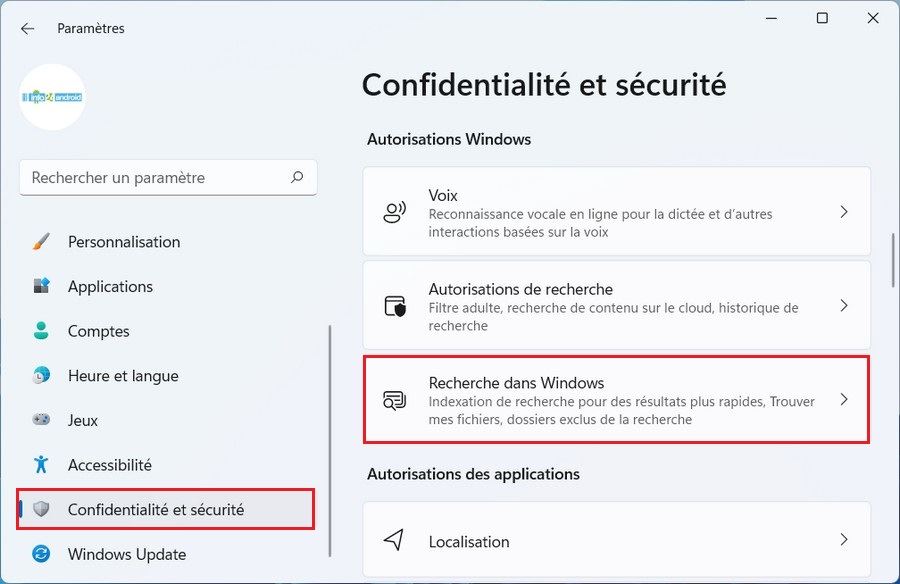Image resolution: width=900 pixels, height=584 pixels.
Task: Expand Recherche dans Windows via its chevron
Action: tap(845, 398)
